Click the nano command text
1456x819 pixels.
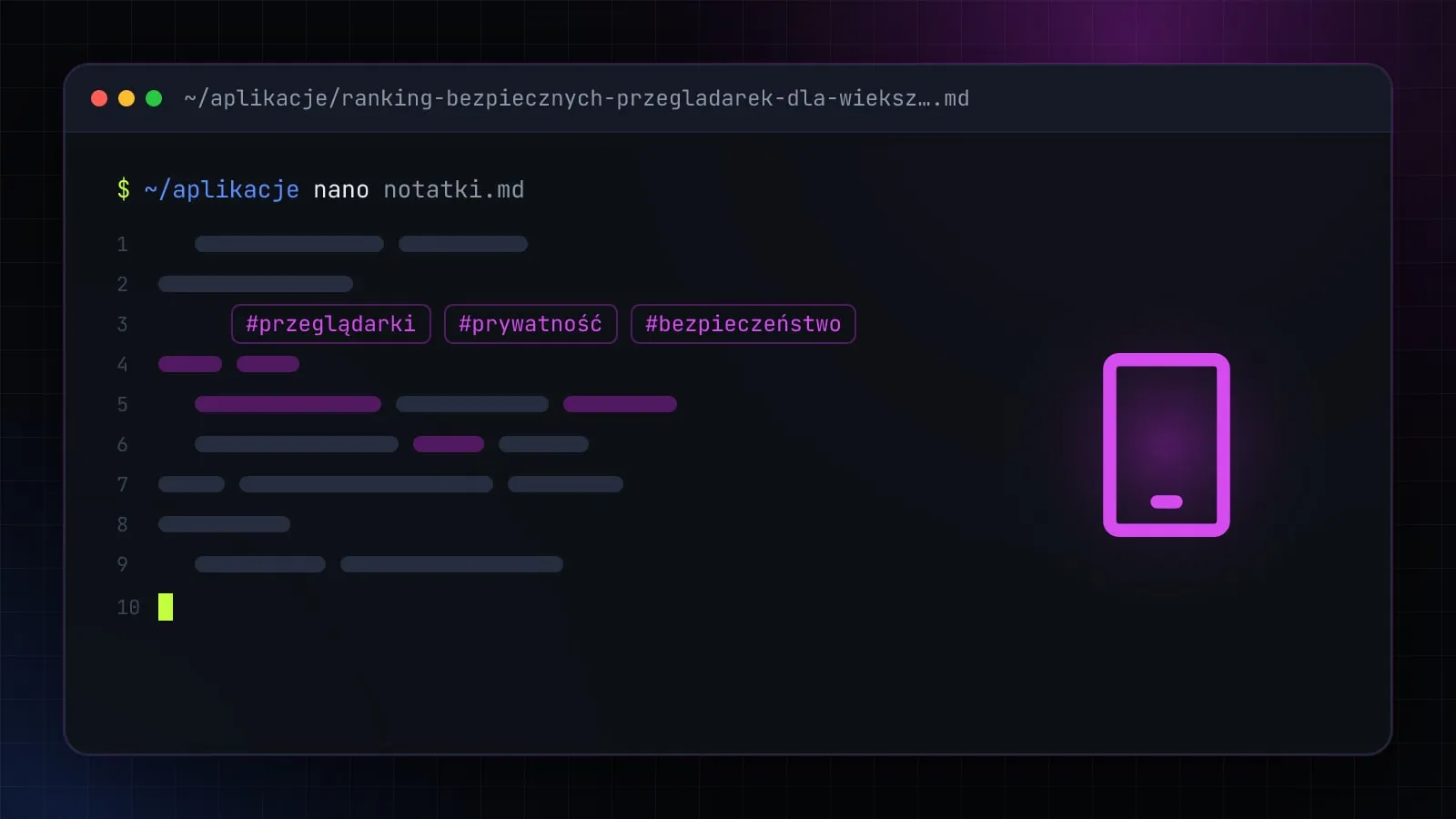341,190
